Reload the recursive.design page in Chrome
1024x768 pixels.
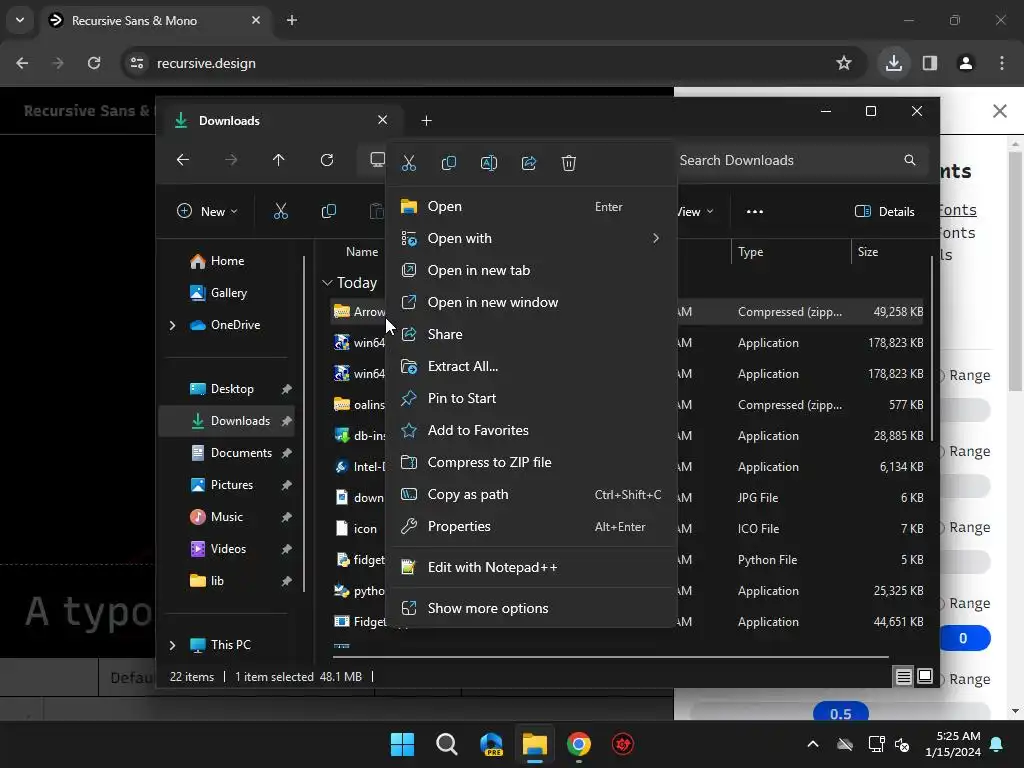click(94, 63)
